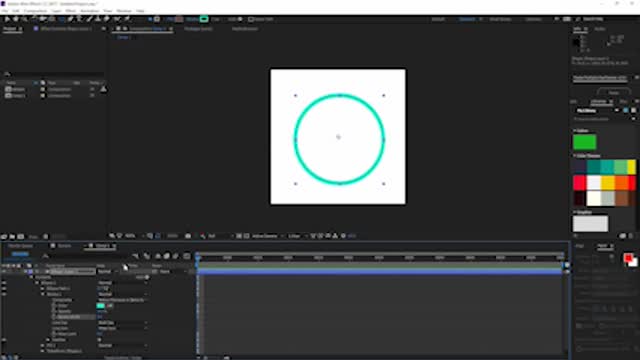Screen dimensions: 640x360
Task: Click the Color property stopwatch
Action: tap(54, 306)
